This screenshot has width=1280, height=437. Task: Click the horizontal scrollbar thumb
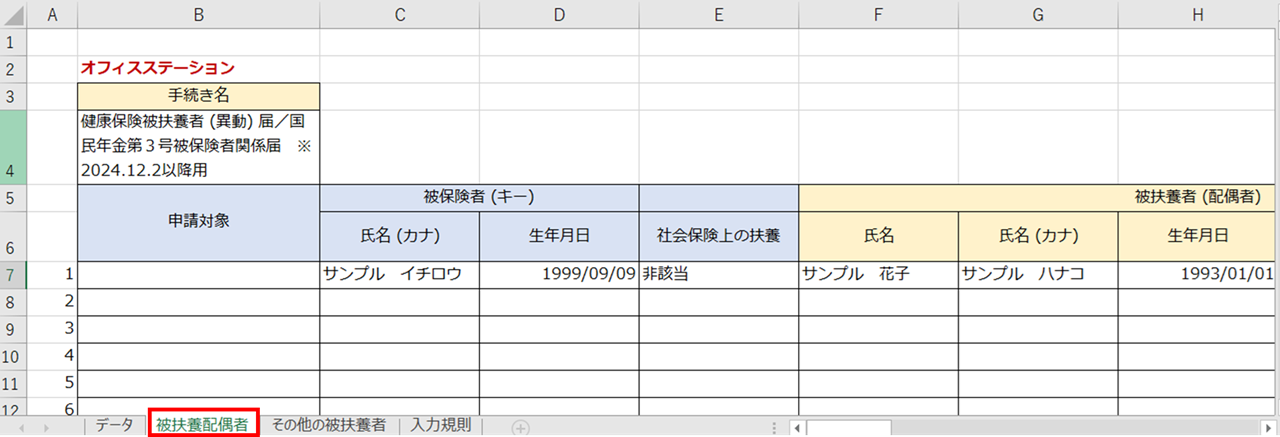(848, 428)
